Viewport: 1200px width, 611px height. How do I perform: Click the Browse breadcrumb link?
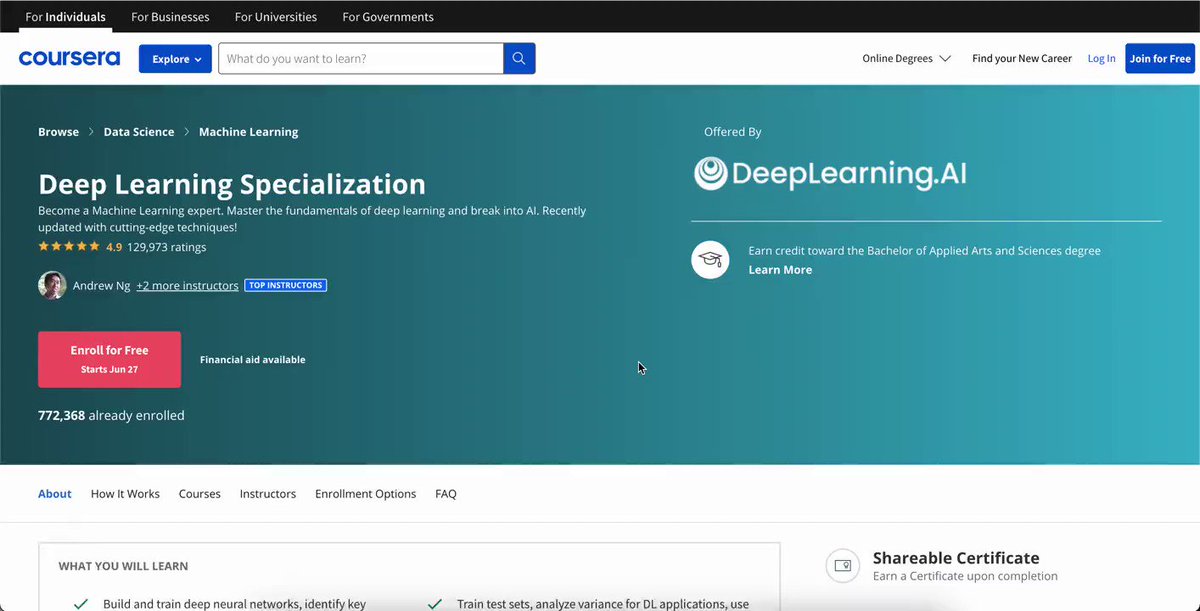click(x=58, y=132)
